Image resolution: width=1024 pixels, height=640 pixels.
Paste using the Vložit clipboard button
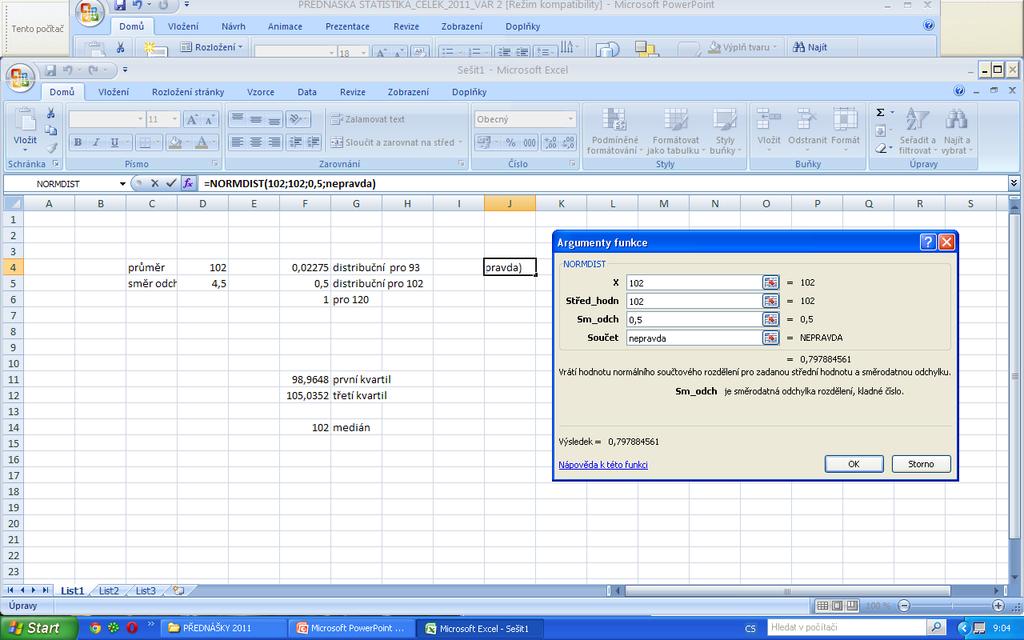coord(25,127)
